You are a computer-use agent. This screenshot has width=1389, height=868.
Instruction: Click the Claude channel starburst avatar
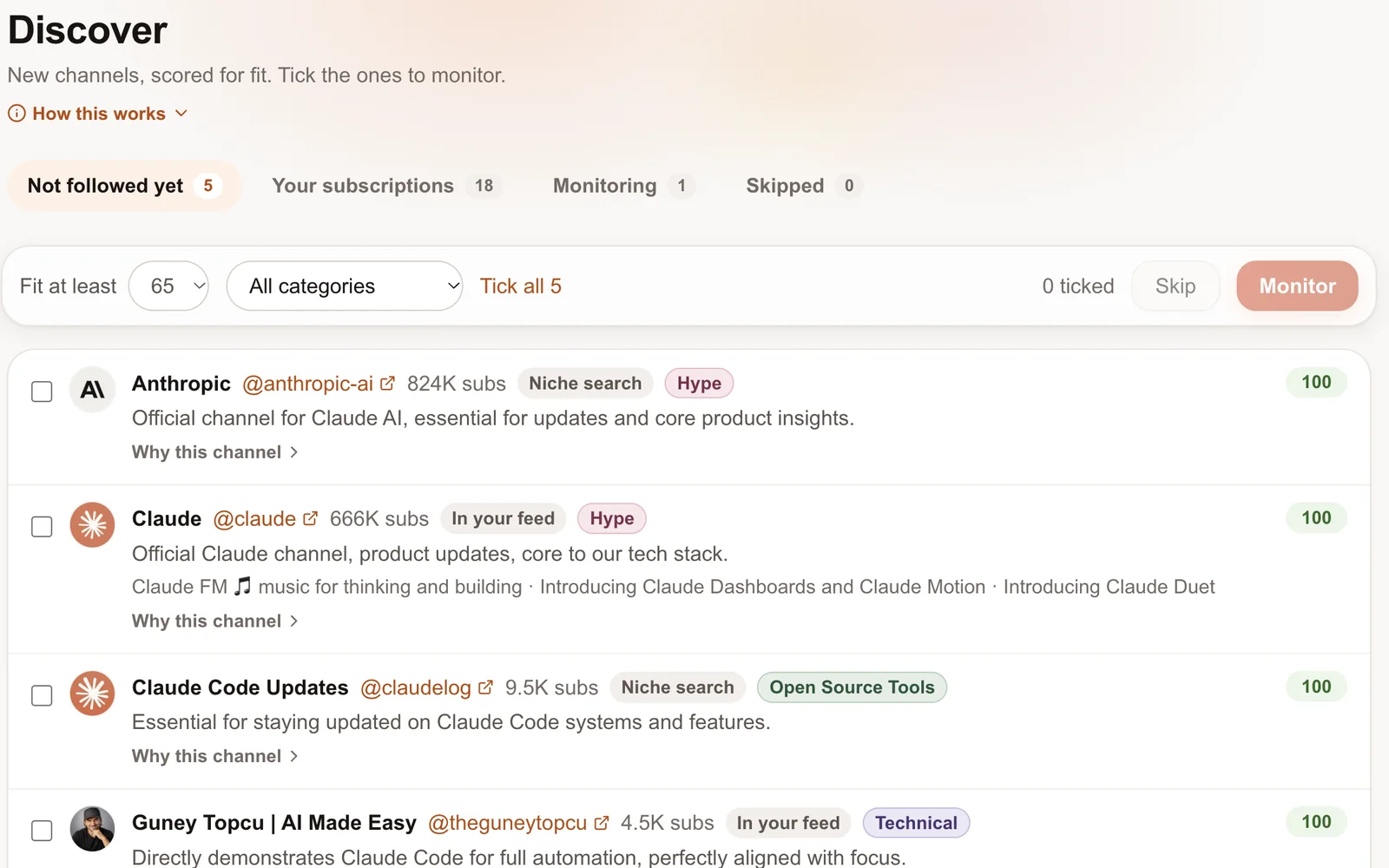click(92, 525)
